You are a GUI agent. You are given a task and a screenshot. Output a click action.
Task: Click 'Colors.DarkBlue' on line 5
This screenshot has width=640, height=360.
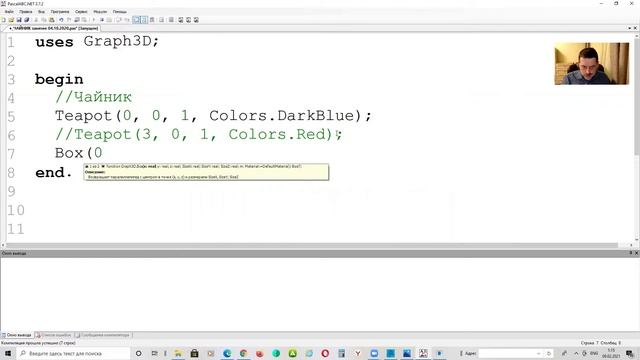click(281, 116)
